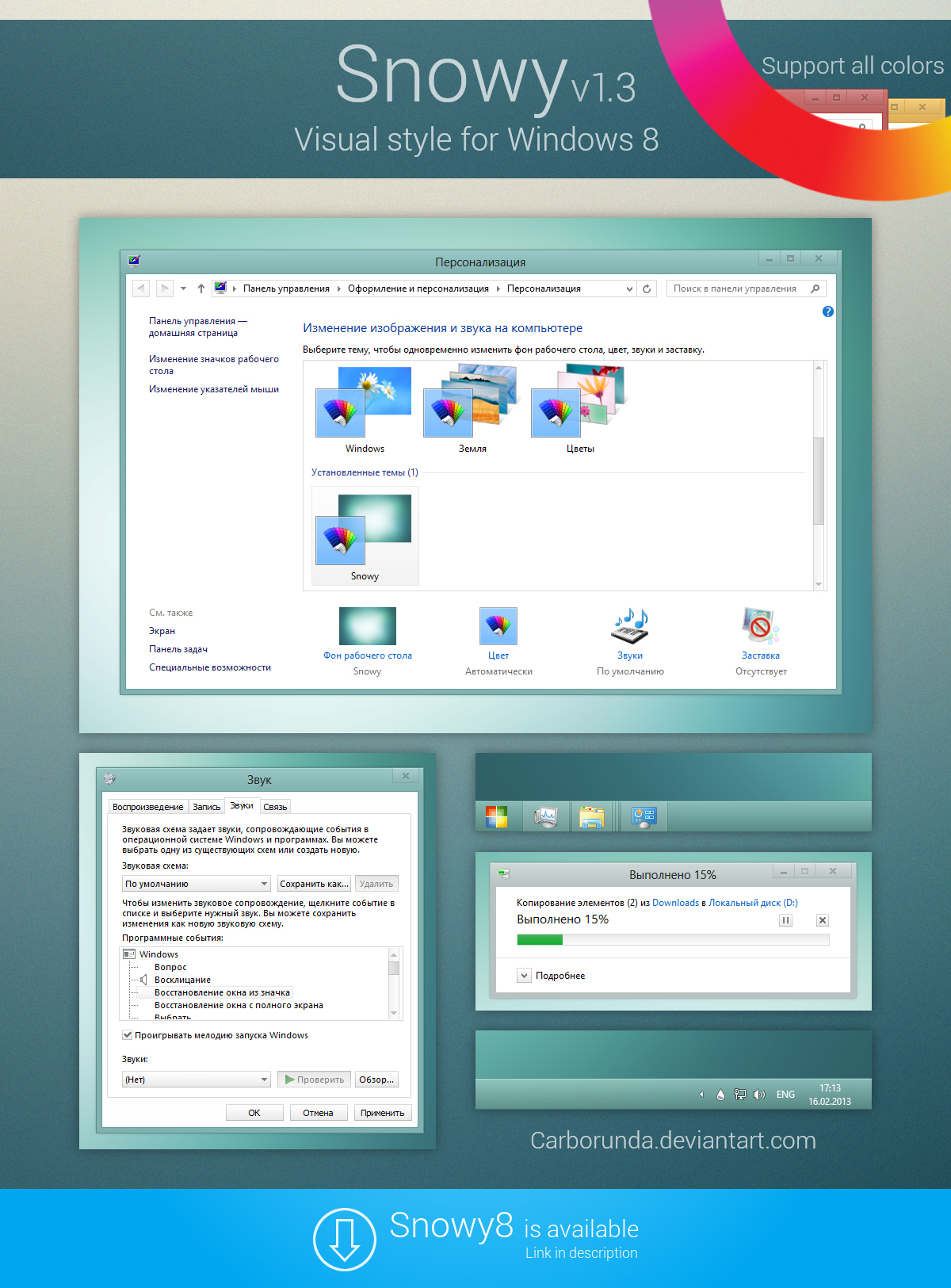Screen dimensions: 951x1288
Task: Click events list scrollbar down arrow in Звук
Action: (x=394, y=1014)
